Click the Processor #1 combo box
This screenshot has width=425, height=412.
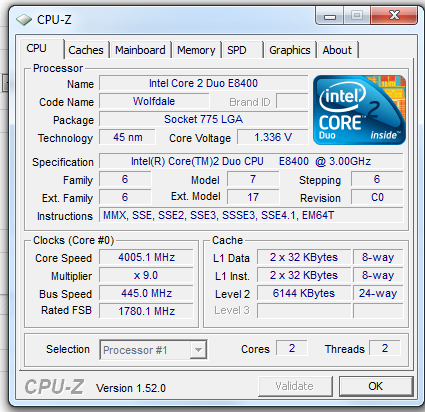pos(153,350)
